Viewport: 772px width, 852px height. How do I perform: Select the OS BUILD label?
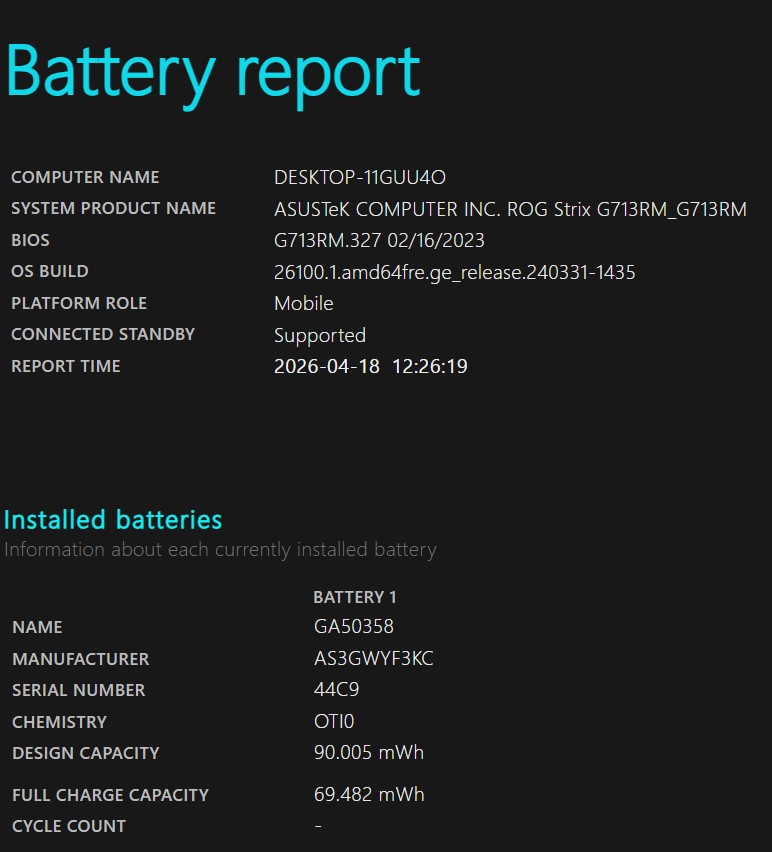pos(49,272)
